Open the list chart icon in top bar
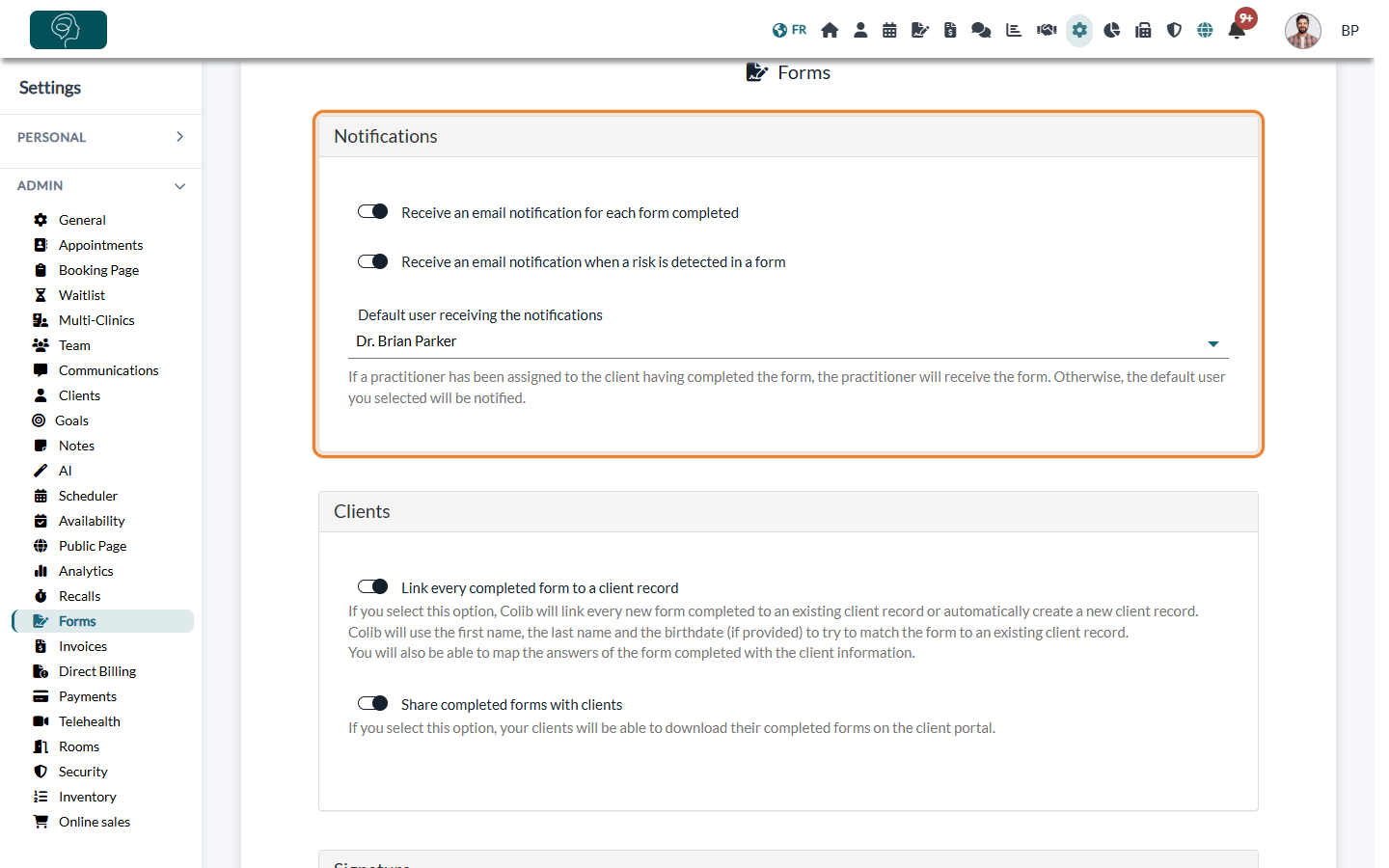1389x868 pixels. [x=1014, y=30]
